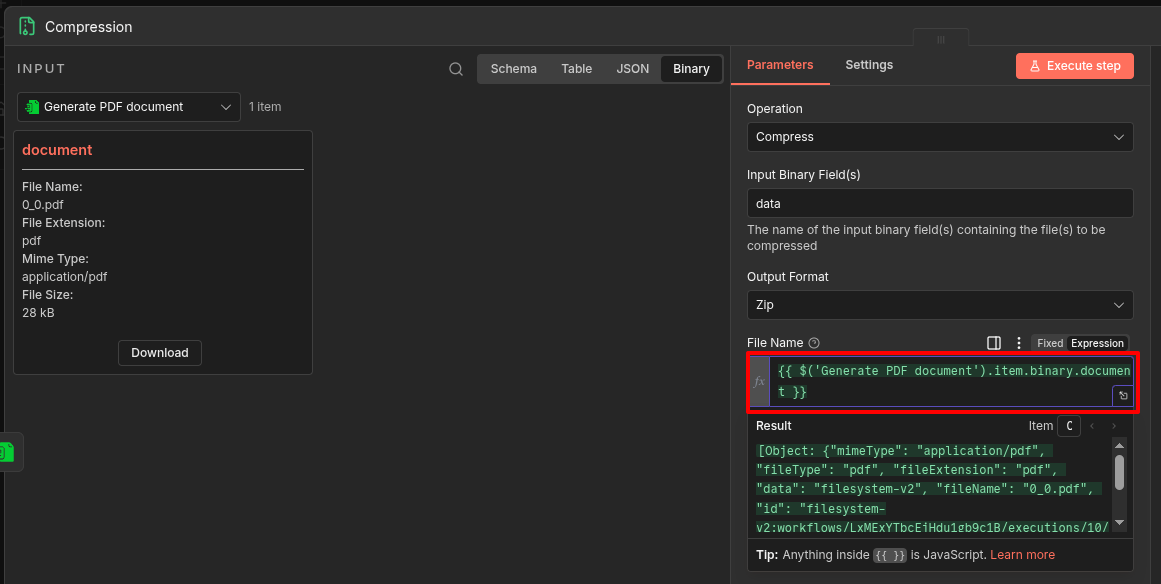Click the search icon in the Input panel

[x=456, y=69]
